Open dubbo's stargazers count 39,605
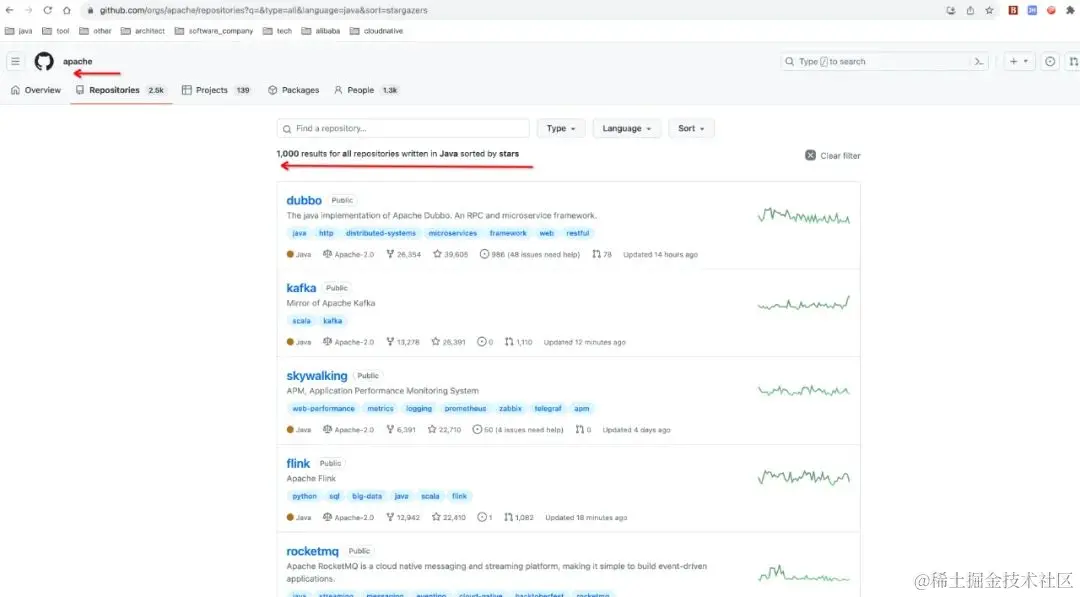This screenshot has height=597, width=1080. (450, 254)
